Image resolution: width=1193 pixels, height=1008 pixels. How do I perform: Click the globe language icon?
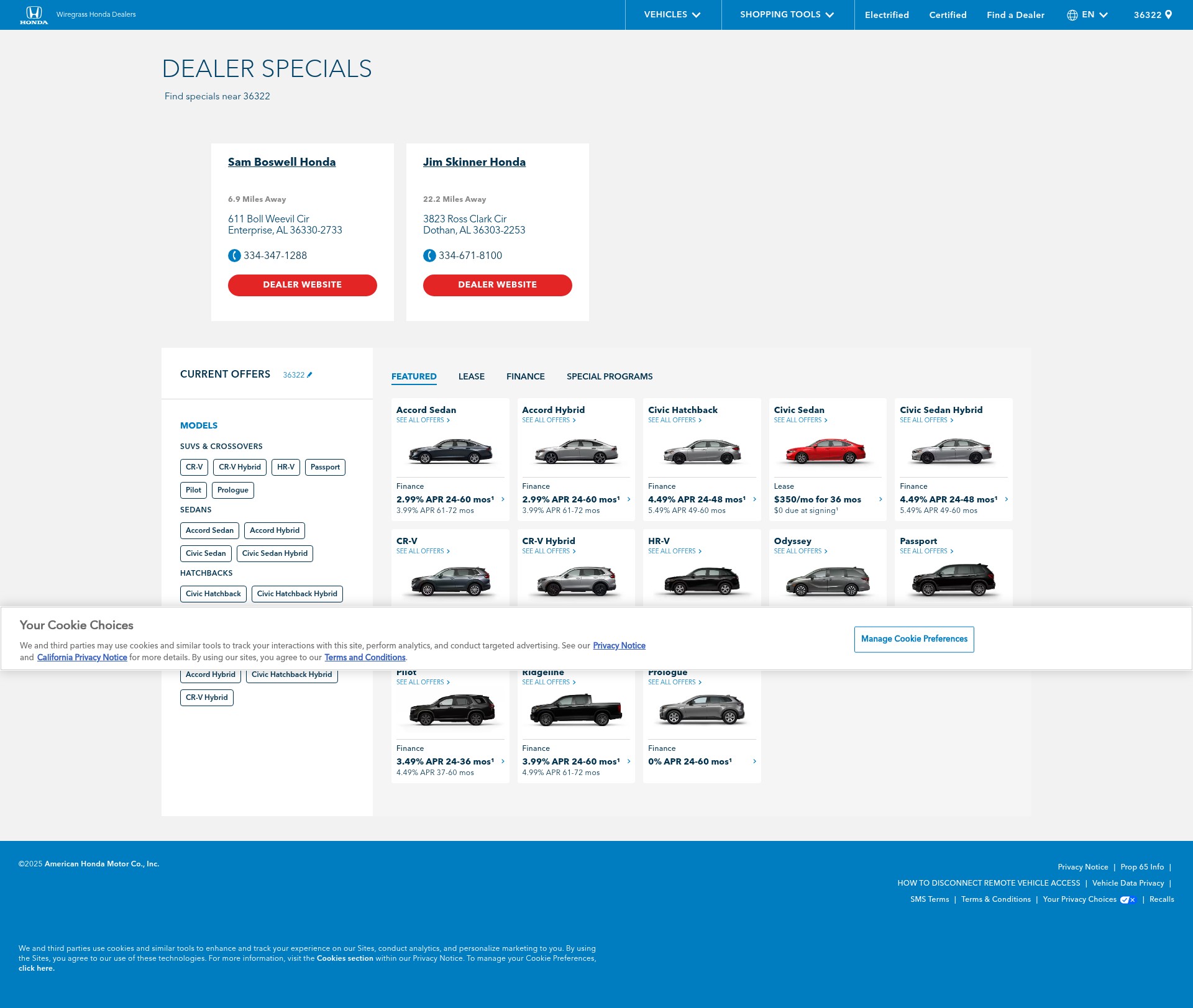point(1072,15)
